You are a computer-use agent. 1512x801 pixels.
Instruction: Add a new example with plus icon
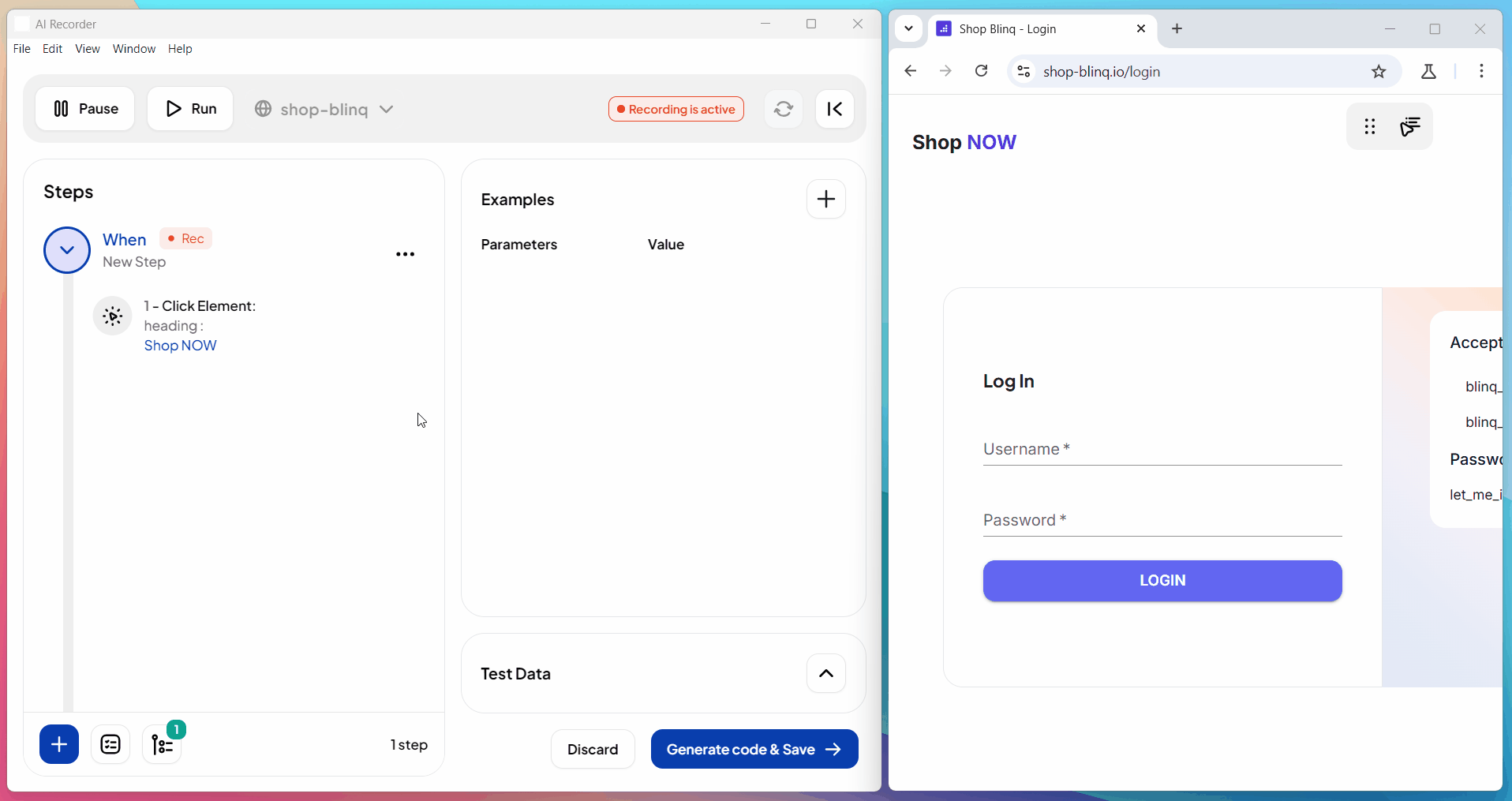coord(825,199)
